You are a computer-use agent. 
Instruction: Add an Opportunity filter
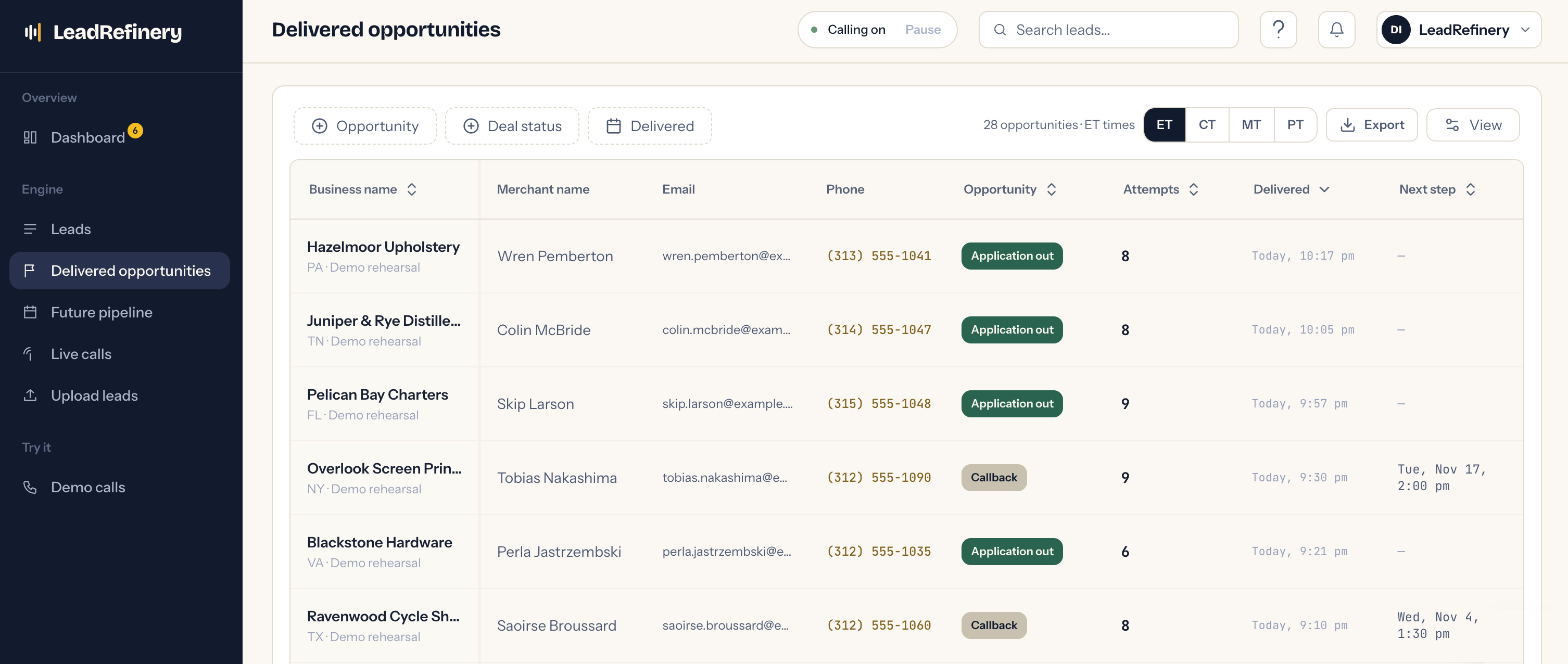(364, 126)
